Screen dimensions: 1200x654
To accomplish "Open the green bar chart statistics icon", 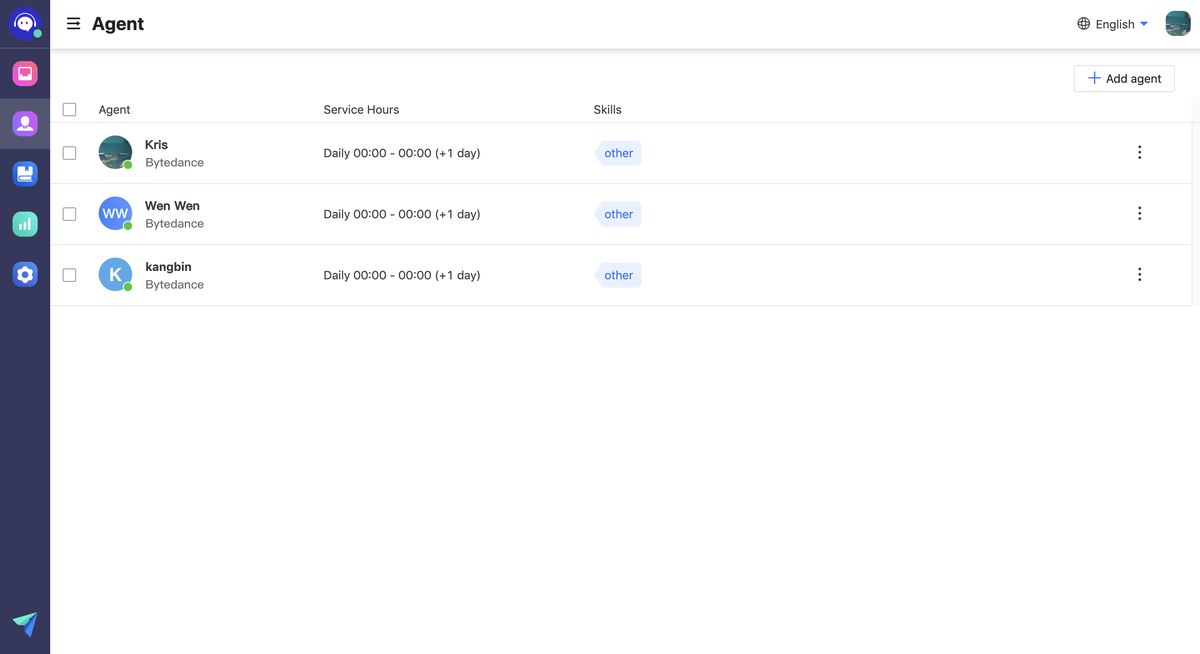I will coord(25,224).
